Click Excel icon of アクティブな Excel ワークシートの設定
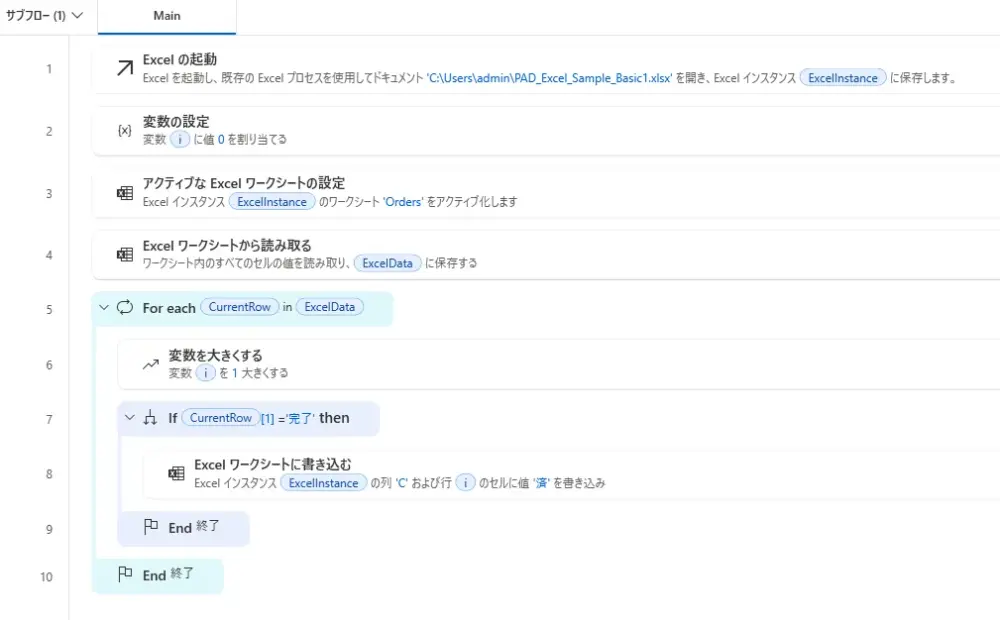This screenshot has width=1000, height=620. tap(124, 193)
